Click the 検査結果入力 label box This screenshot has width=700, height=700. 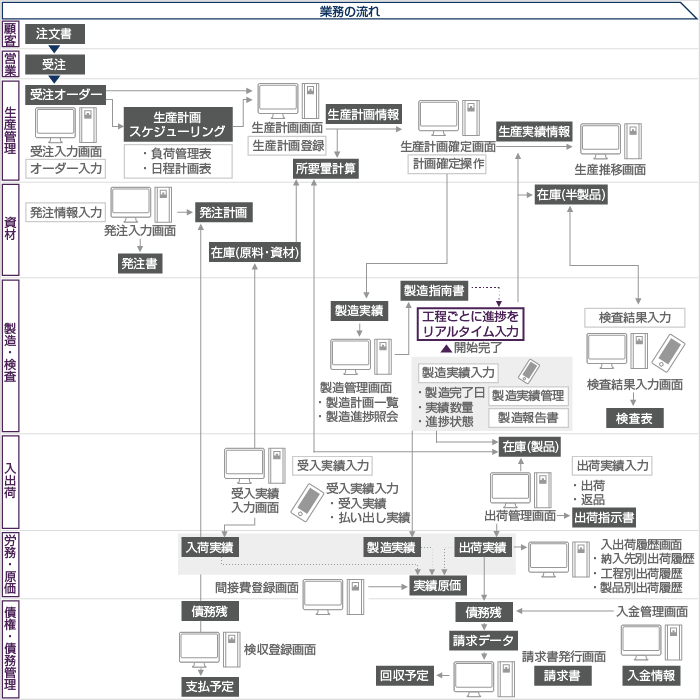[635, 317]
